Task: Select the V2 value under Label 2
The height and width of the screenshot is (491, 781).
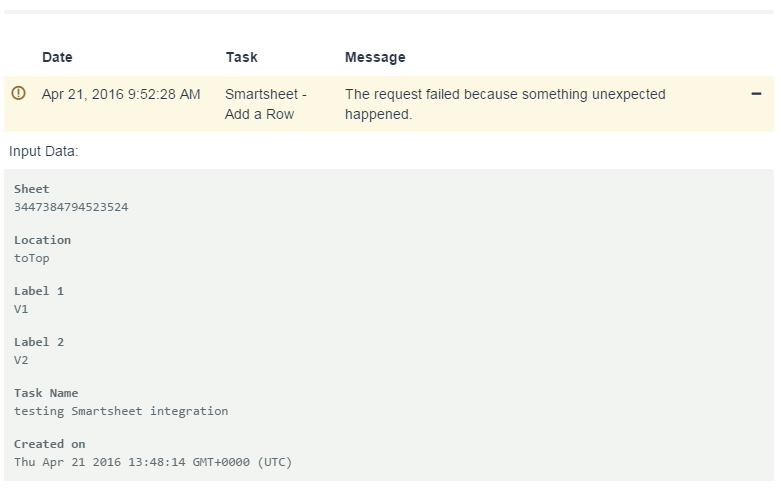Action: (21, 360)
